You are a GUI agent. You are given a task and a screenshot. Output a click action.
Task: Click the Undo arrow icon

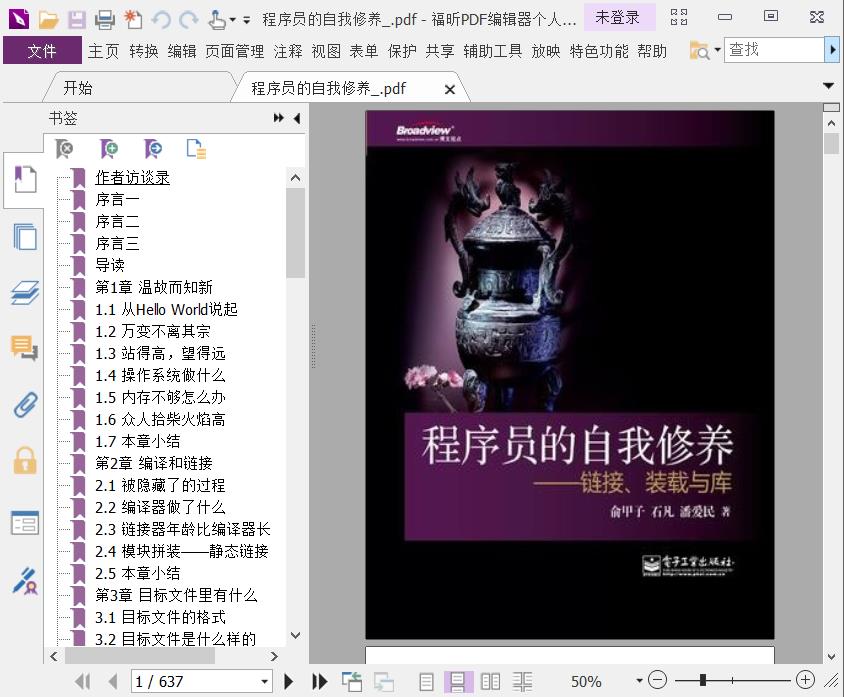coord(161,20)
